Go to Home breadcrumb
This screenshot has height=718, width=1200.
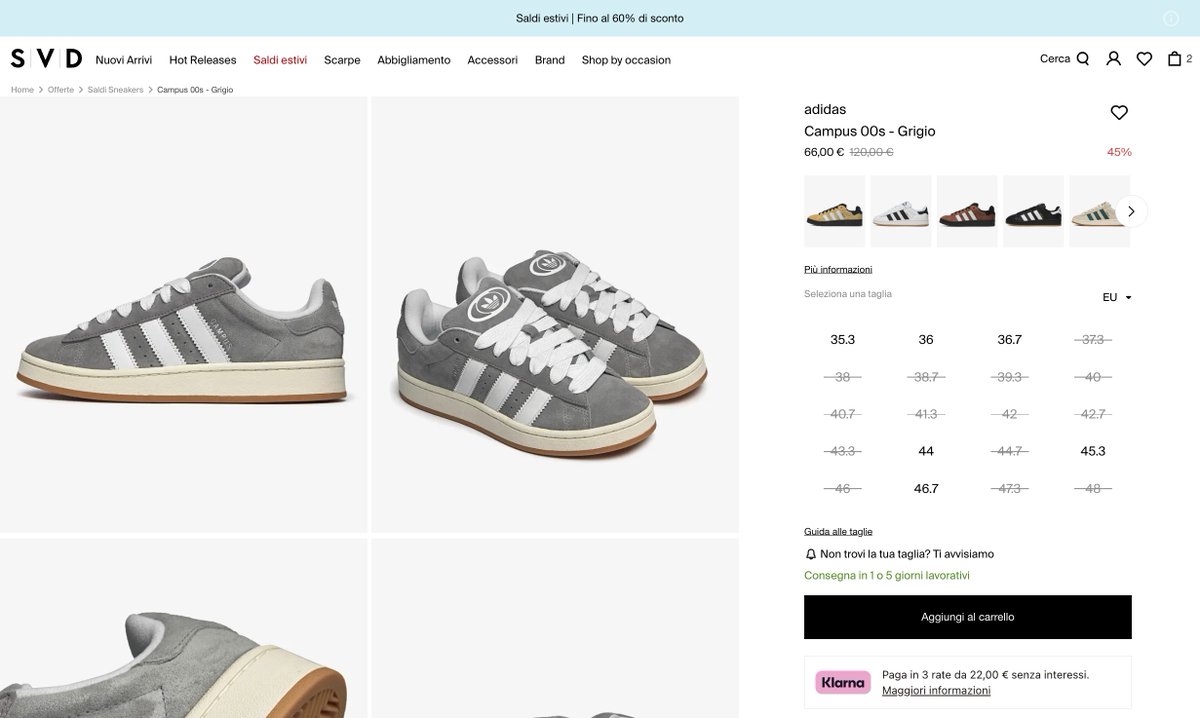click(22, 90)
